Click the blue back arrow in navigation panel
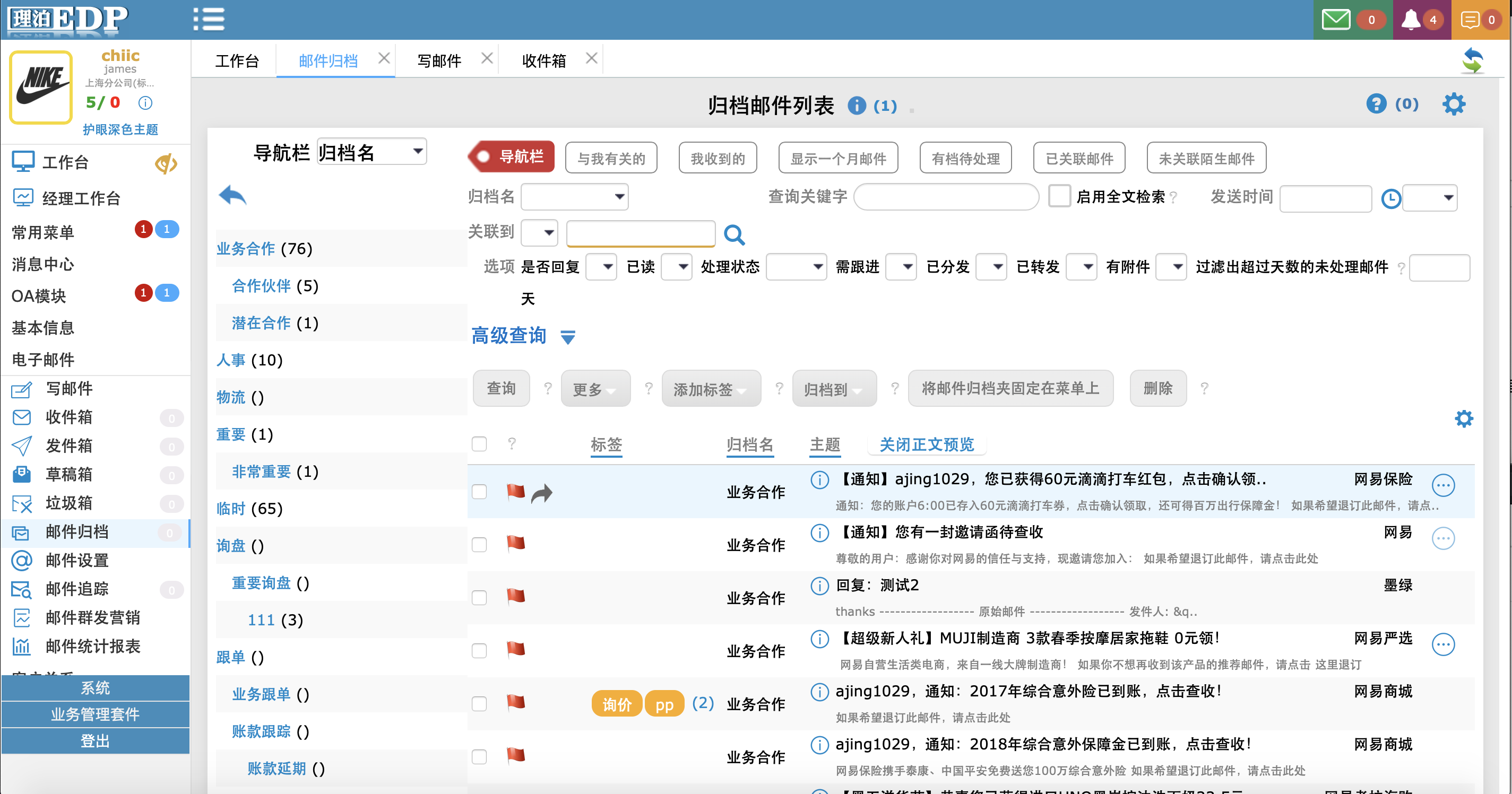1512x794 pixels. point(232,195)
